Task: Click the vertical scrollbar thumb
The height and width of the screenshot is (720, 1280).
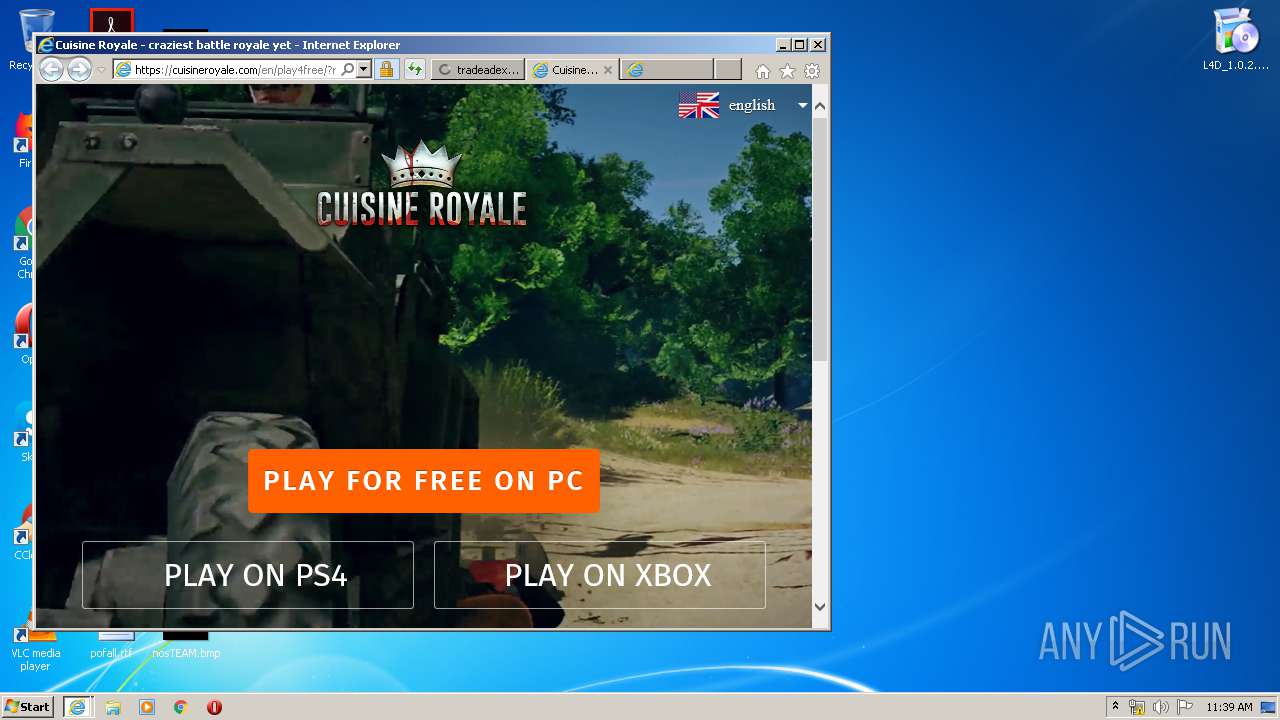Action: pyautogui.click(x=820, y=238)
